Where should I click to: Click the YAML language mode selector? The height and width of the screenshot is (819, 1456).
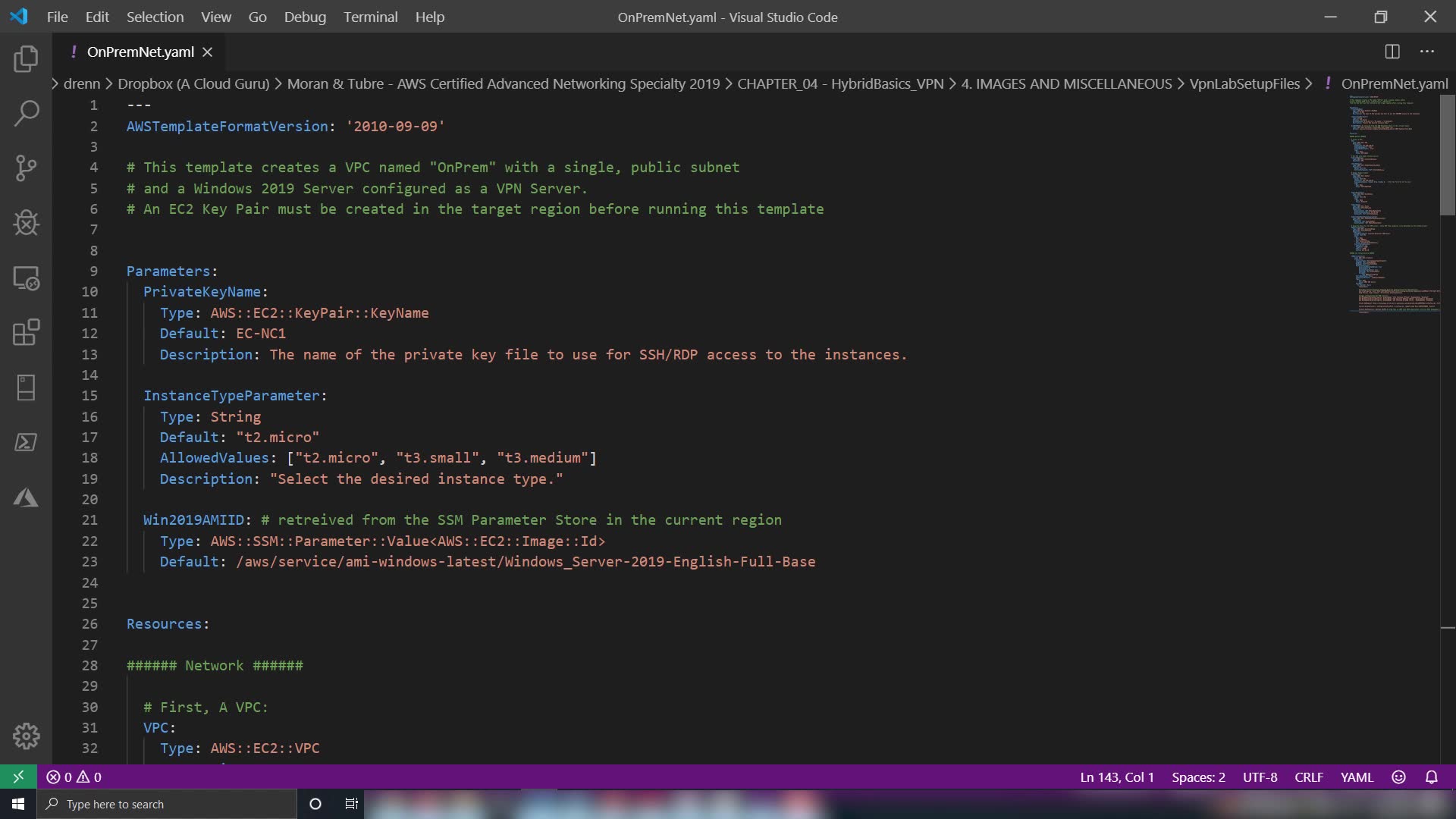pos(1357,777)
